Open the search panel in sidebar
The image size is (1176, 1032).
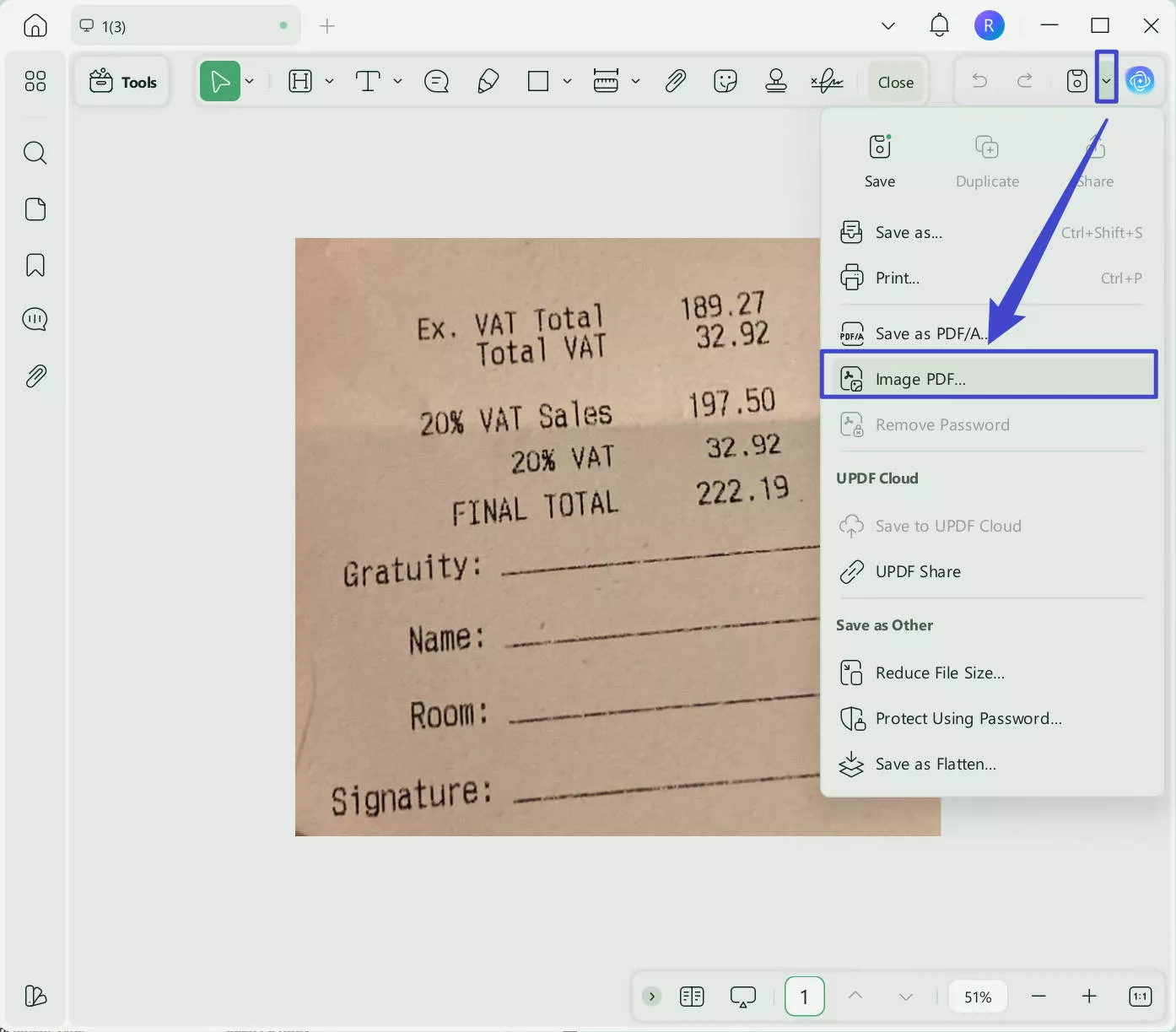tap(35, 153)
